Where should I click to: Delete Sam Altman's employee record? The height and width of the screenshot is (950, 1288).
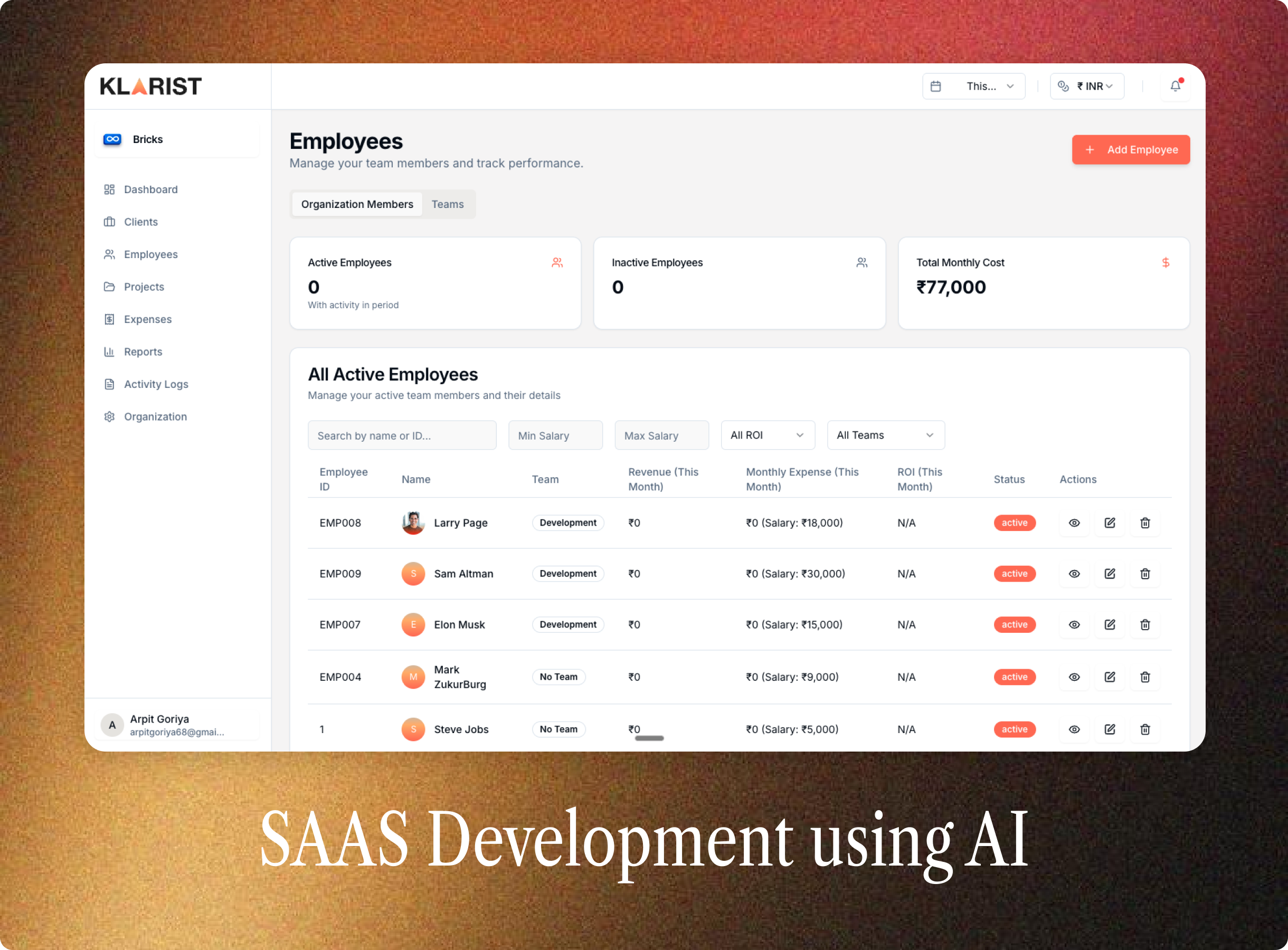point(1145,574)
